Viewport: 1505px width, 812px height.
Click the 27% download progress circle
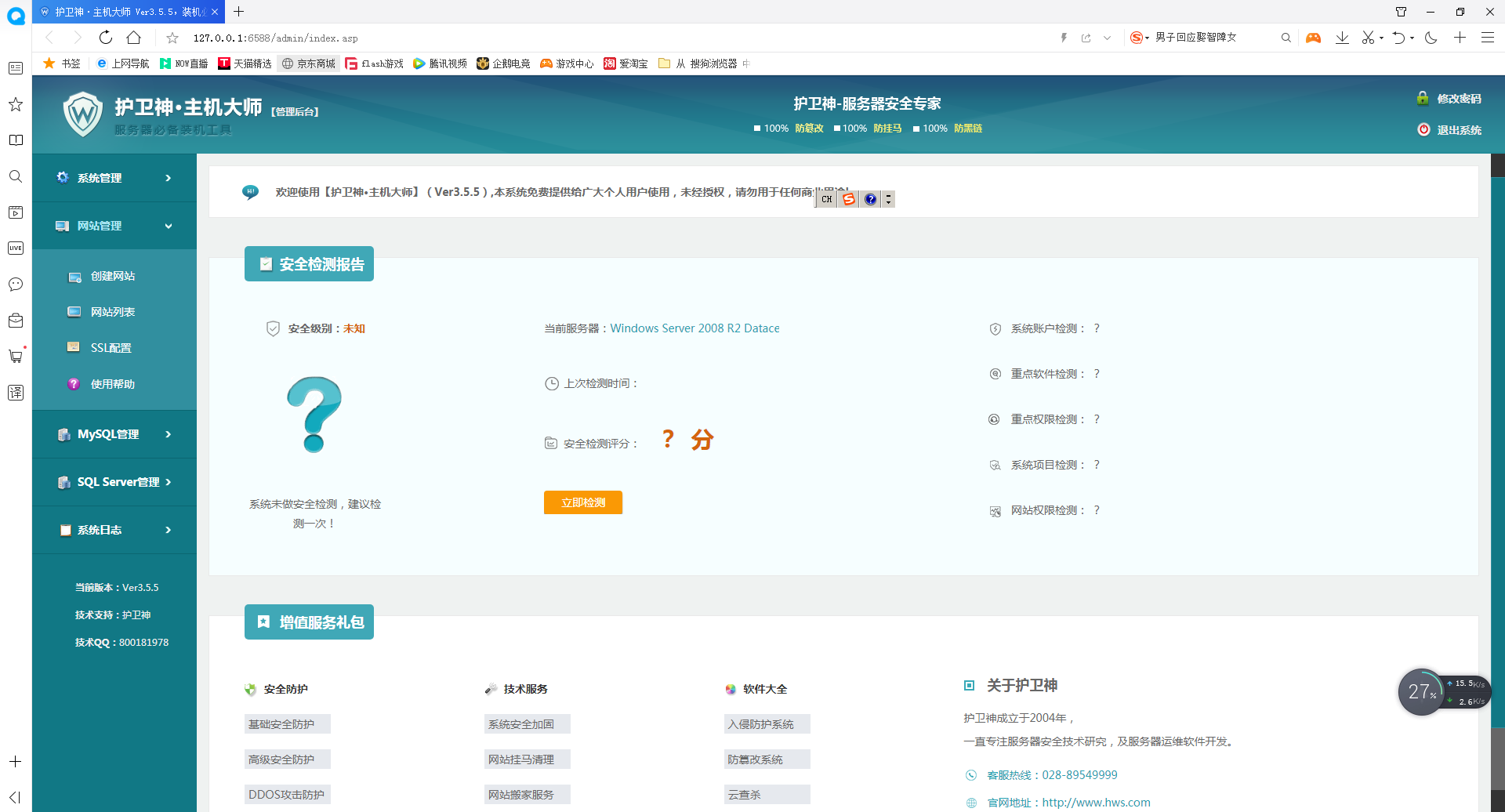click(1421, 691)
